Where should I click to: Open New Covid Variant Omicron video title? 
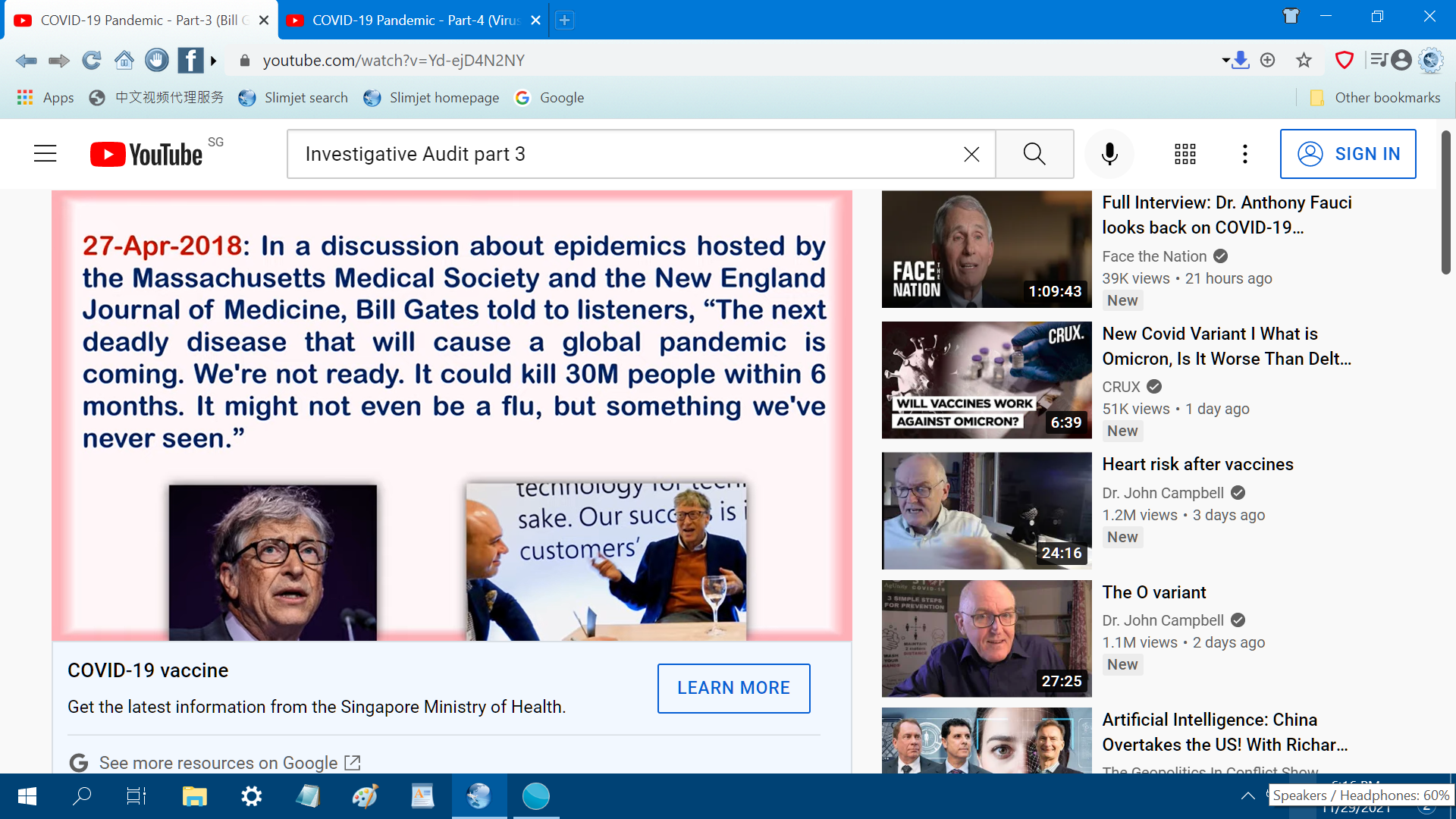(1226, 346)
